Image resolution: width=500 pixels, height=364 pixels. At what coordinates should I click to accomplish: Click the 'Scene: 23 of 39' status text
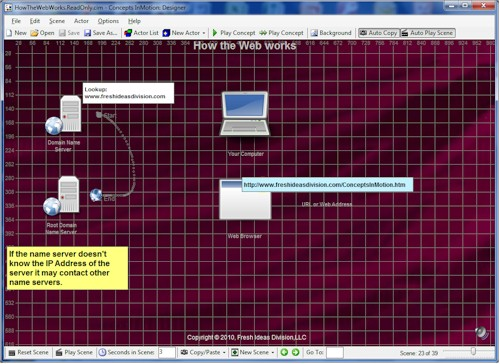pyautogui.click(x=419, y=353)
